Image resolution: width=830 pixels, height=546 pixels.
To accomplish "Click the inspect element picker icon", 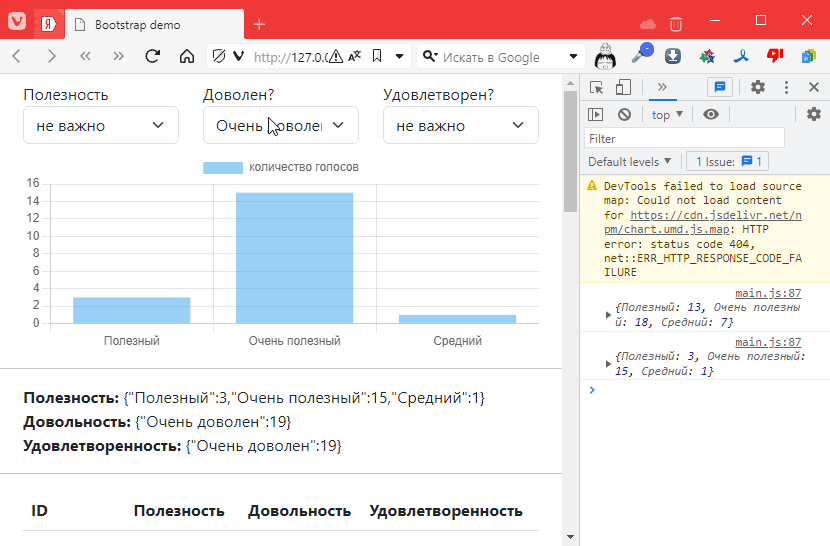I will point(596,88).
